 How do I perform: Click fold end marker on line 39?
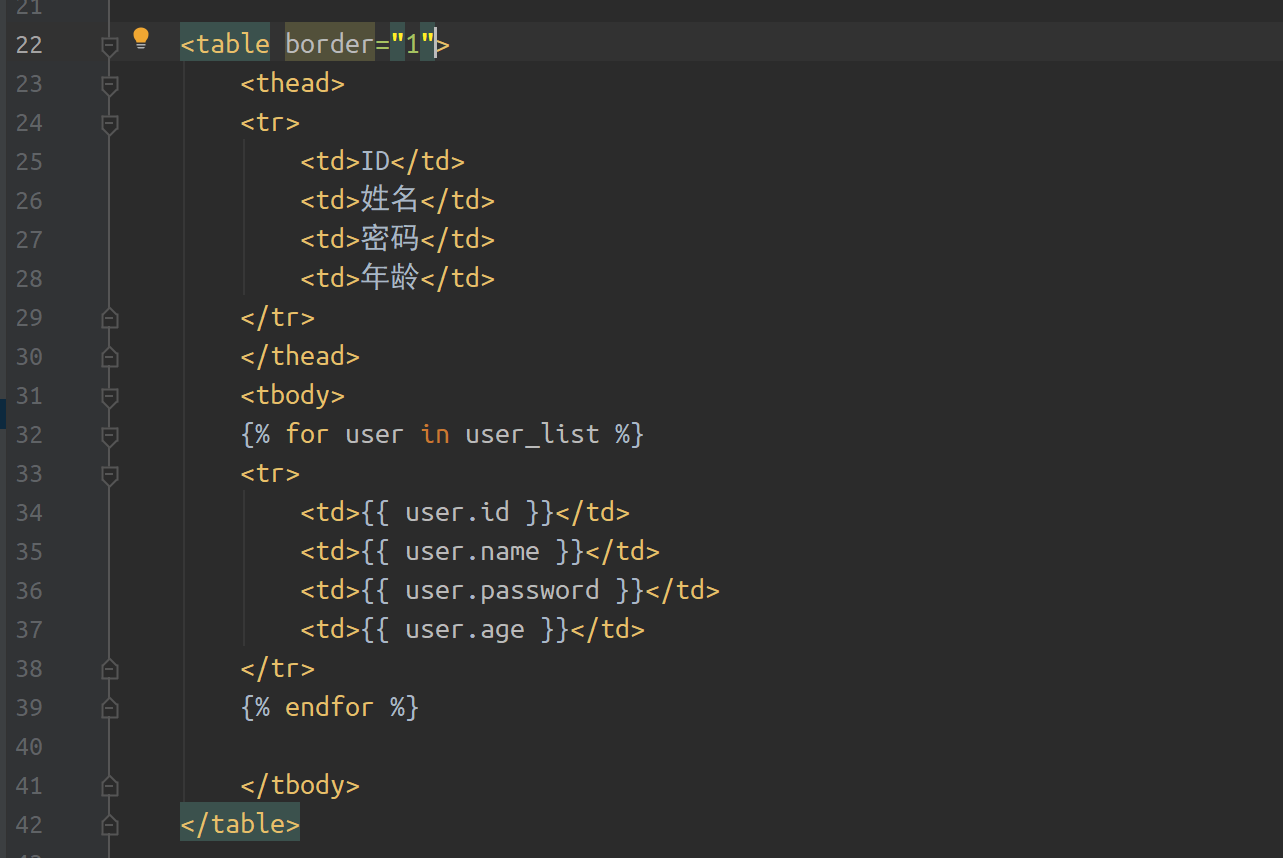tap(110, 708)
